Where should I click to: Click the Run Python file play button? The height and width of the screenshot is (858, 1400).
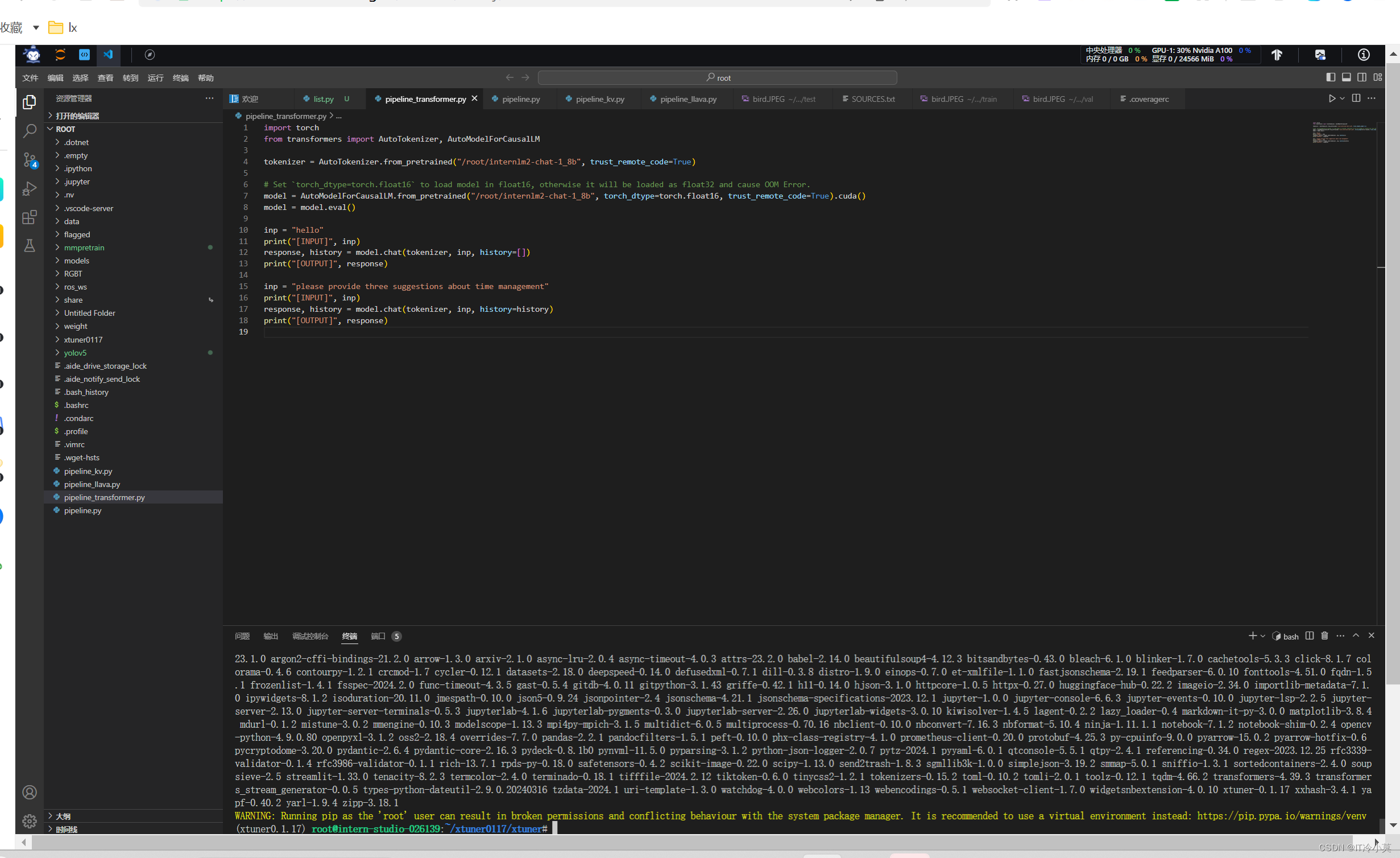[1332, 98]
